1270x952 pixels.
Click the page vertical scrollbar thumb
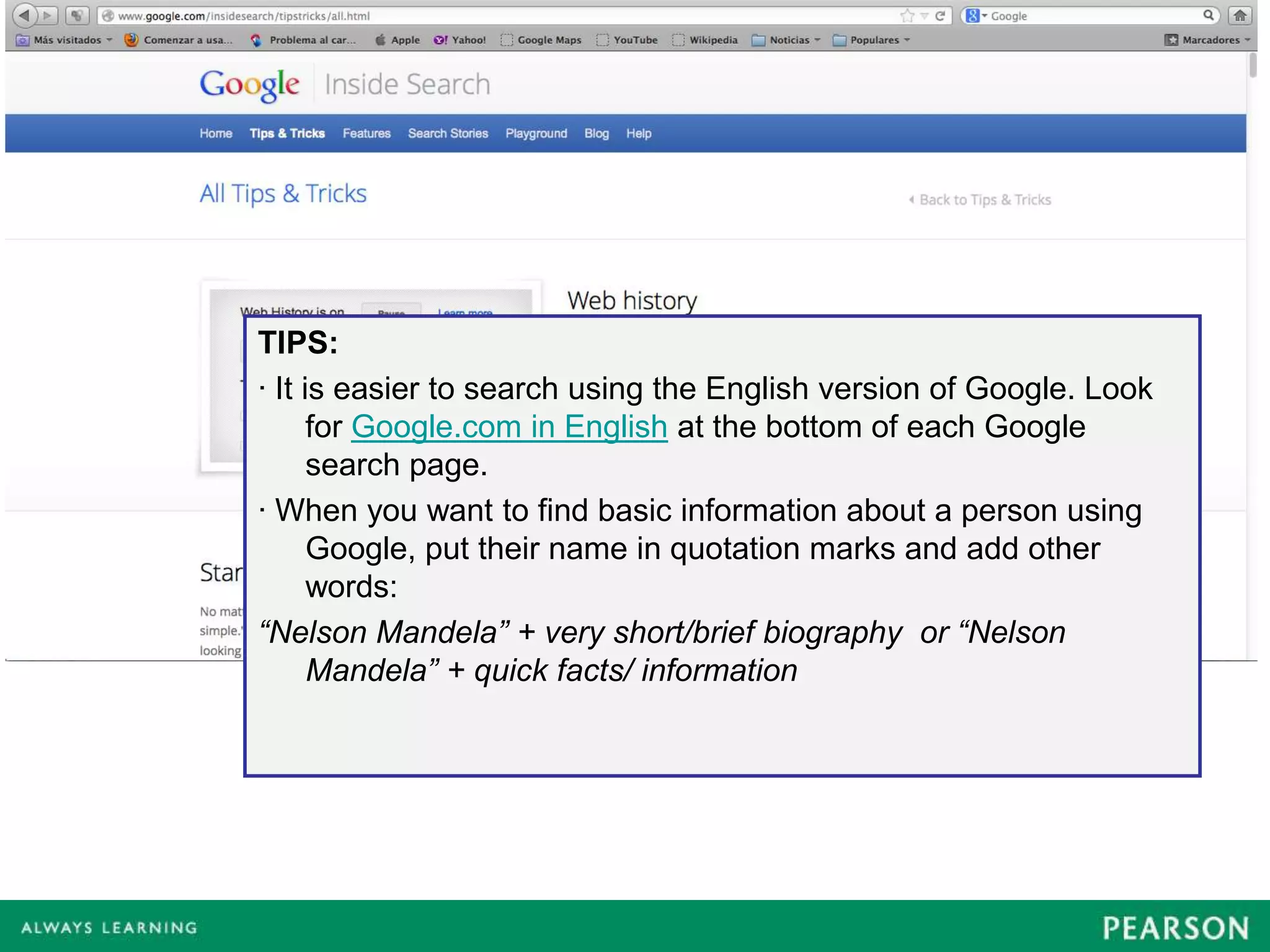point(1253,65)
